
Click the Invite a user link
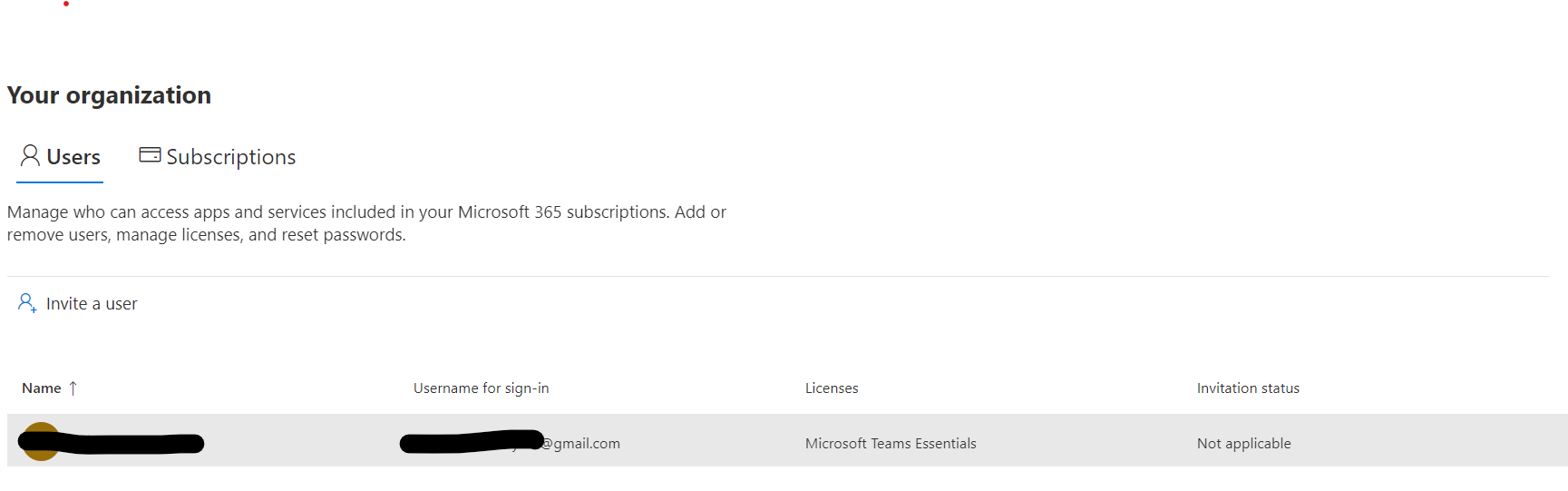click(92, 304)
